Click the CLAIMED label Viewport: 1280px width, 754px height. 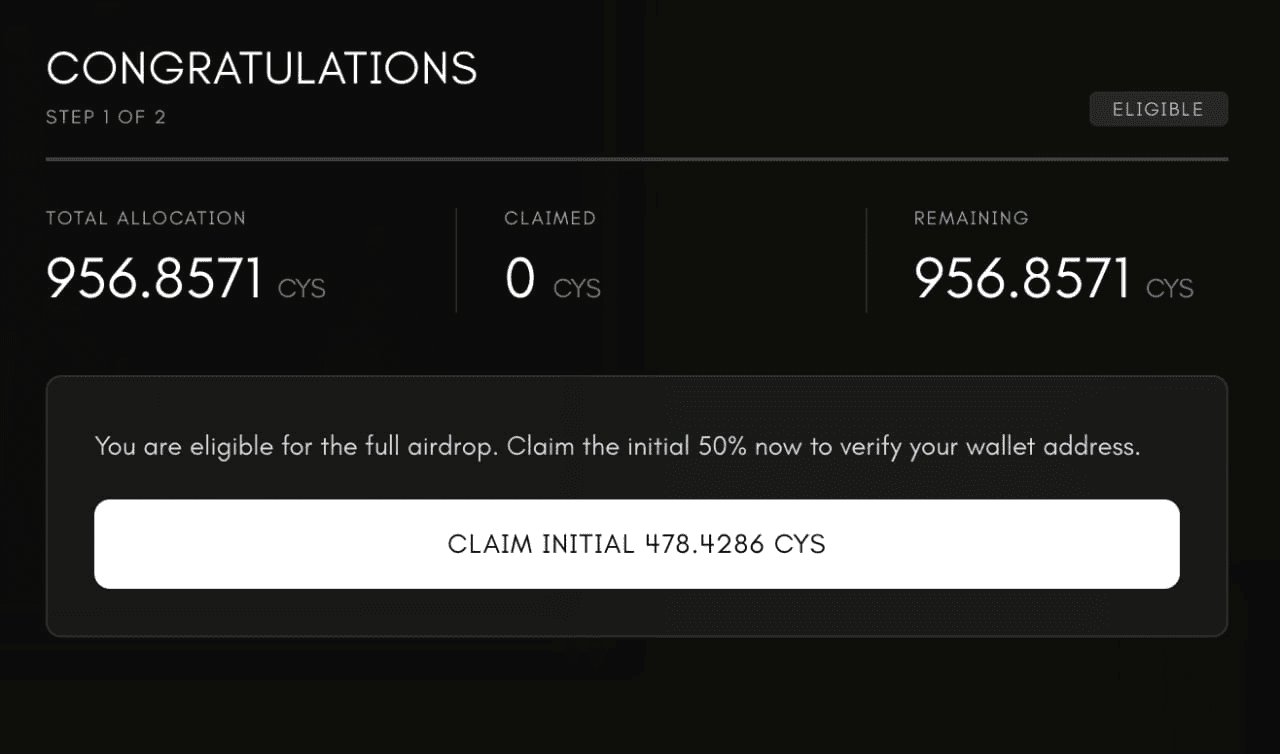pyautogui.click(x=550, y=218)
